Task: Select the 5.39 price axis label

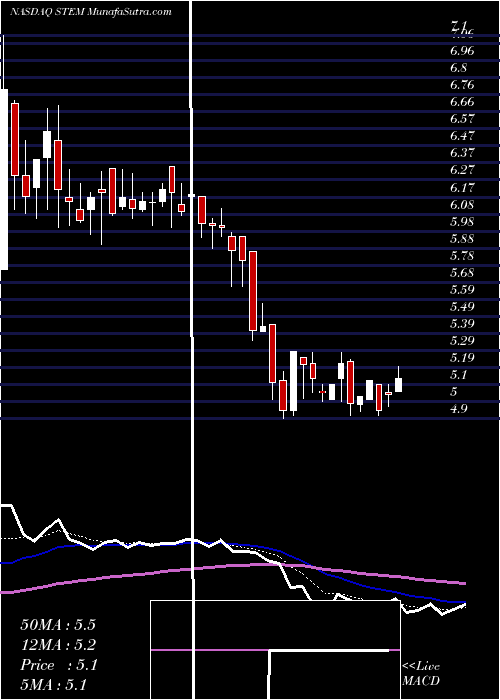Action: (462, 324)
